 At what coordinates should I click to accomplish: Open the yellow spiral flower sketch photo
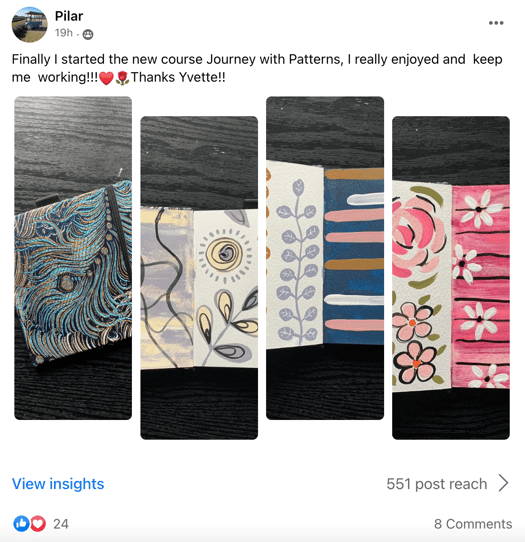tap(199, 278)
